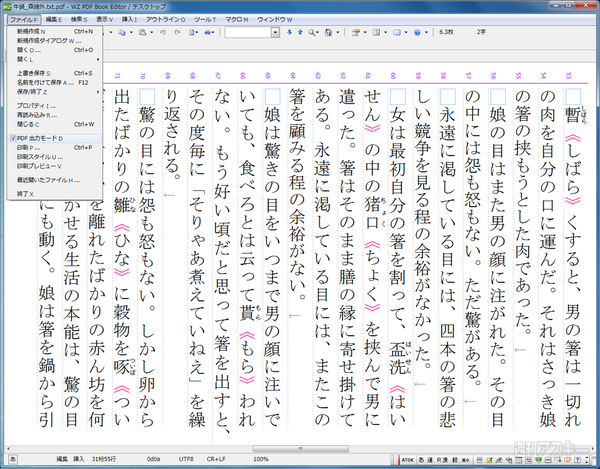Choose 印刷 P... menu entry
The width and height of the screenshot is (600, 469).
[x=55, y=148]
